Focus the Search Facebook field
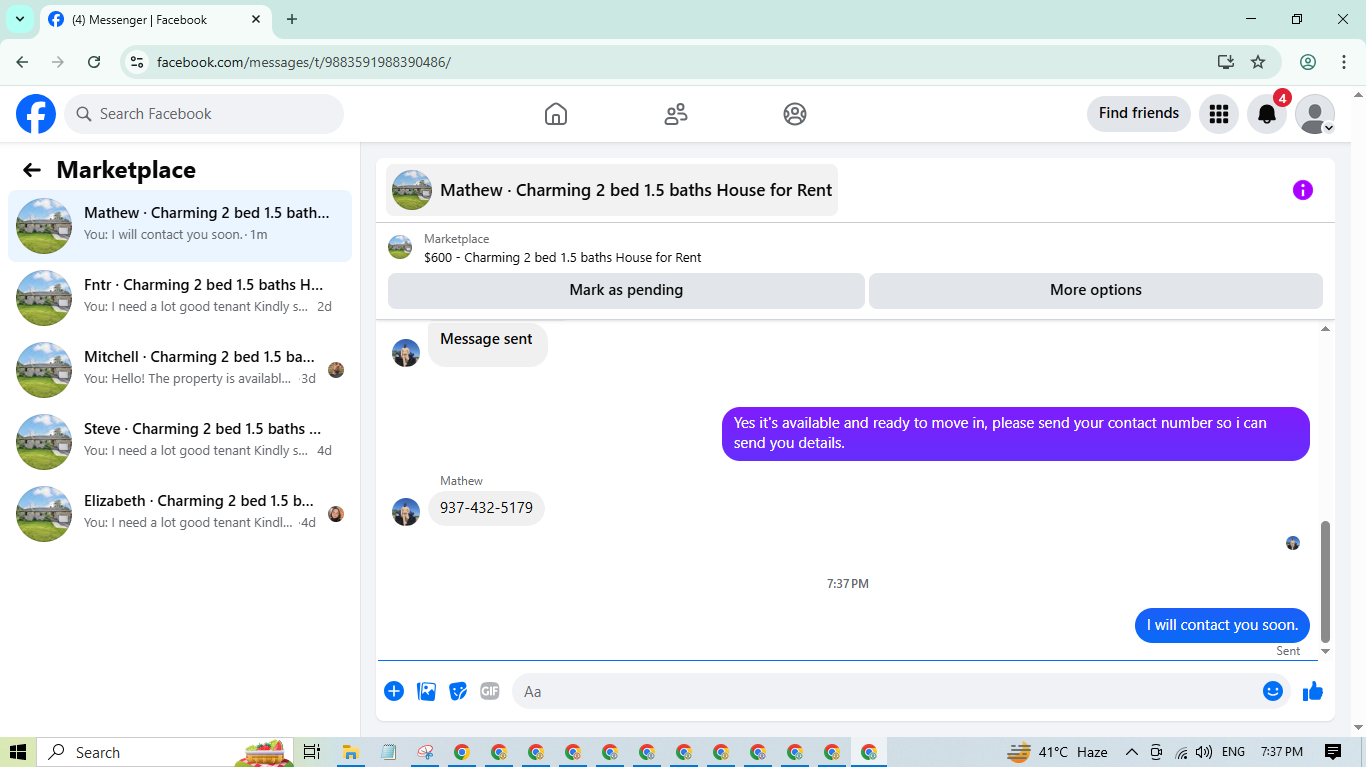Image resolution: width=1366 pixels, height=767 pixels. point(204,114)
